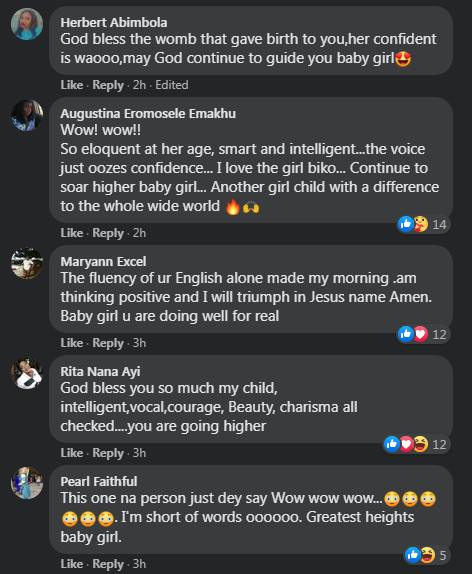Reply to Pearl Faithful's comment

click(x=108, y=564)
